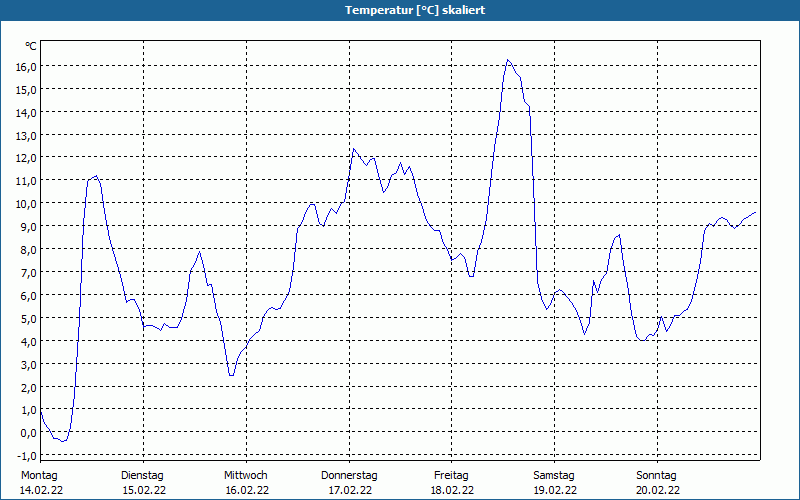Select the Freitag 18.02.22 date label

click(x=452, y=483)
